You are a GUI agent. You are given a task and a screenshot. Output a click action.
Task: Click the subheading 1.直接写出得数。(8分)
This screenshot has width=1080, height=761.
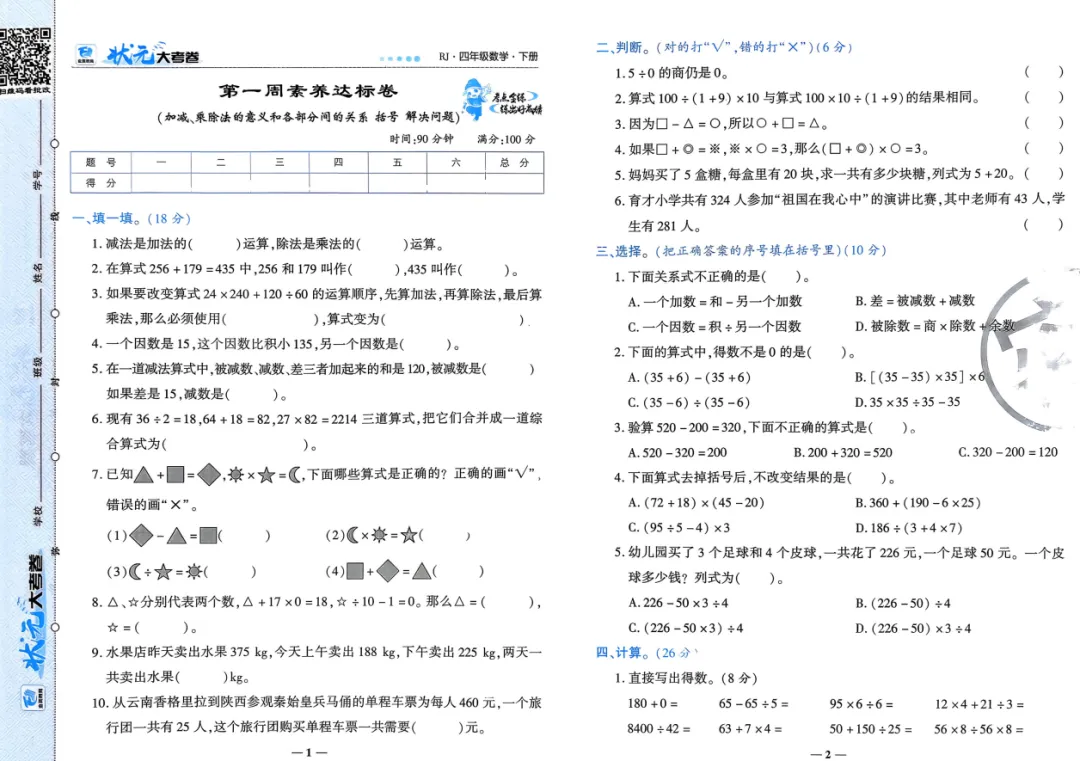tap(686, 678)
